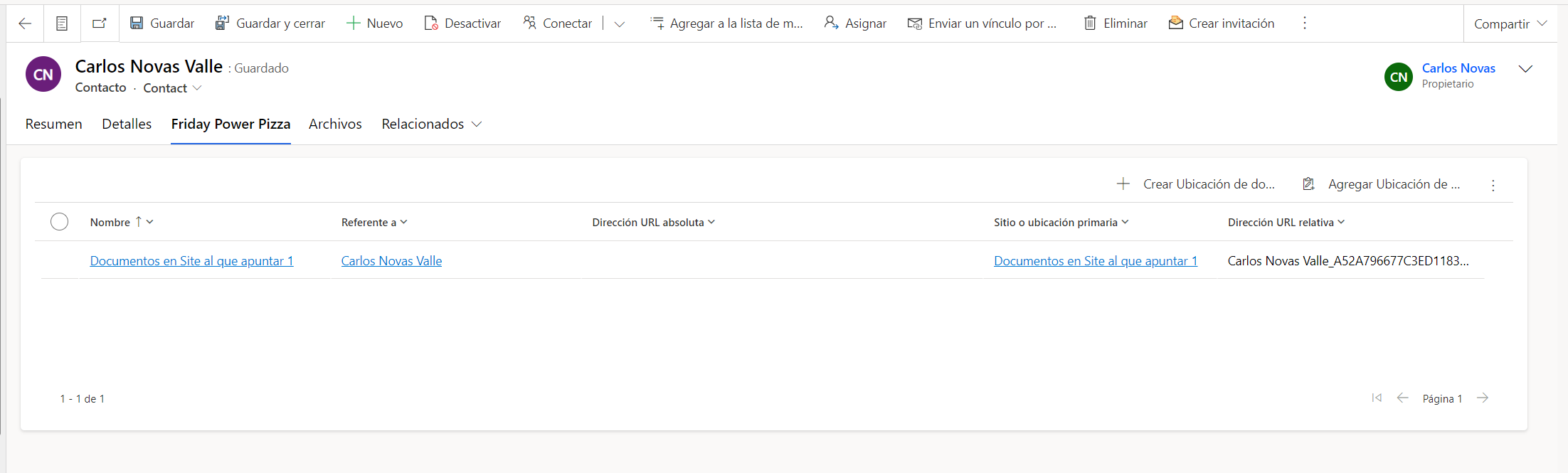Go to the first page icon
The width and height of the screenshot is (1568, 473).
1377,398
